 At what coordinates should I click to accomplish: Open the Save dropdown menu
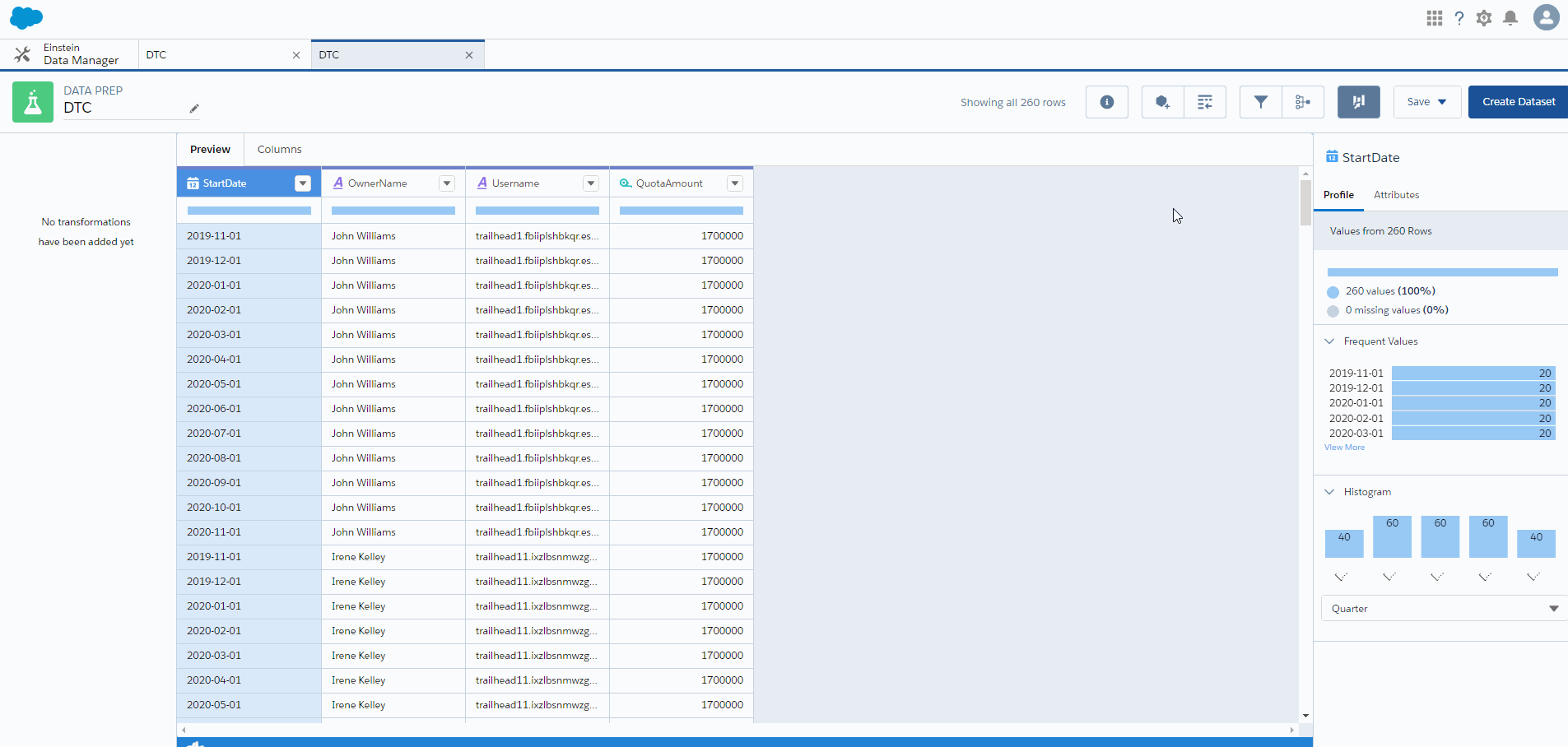coord(1427,102)
